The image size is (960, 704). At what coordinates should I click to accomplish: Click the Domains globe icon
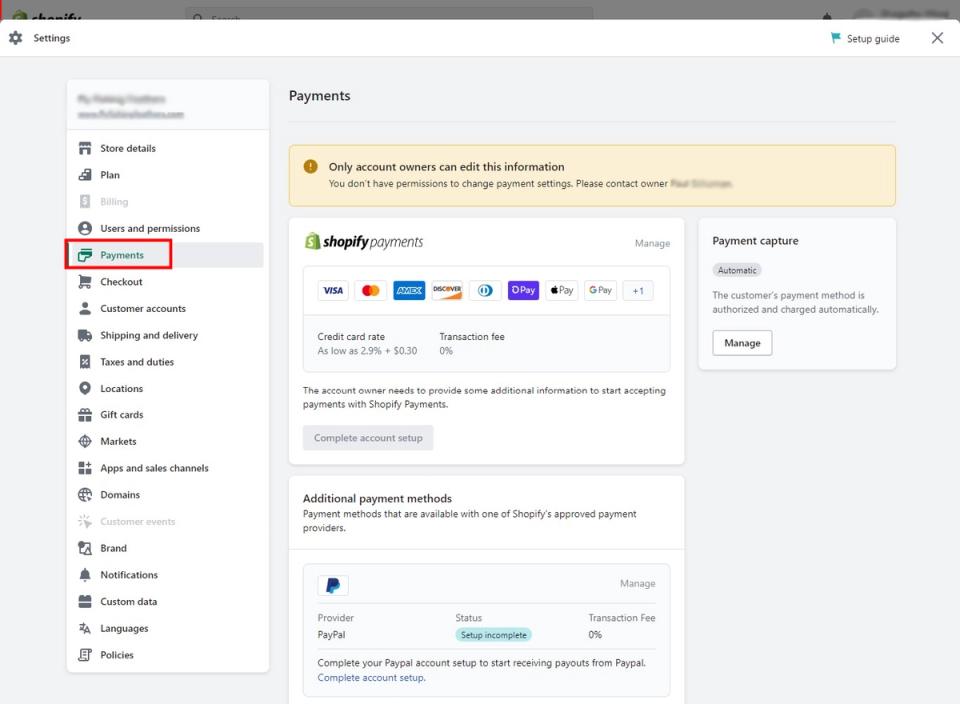[85, 495]
